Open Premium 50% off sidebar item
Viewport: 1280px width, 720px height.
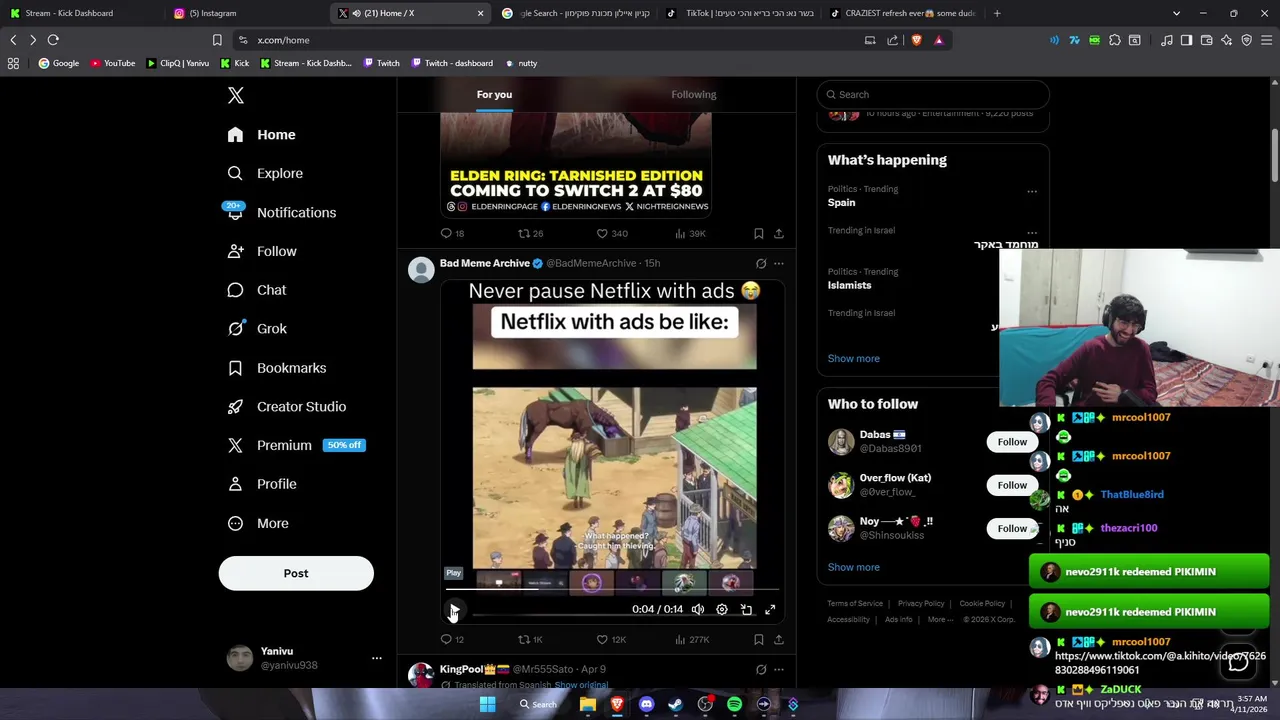click(296, 445)
